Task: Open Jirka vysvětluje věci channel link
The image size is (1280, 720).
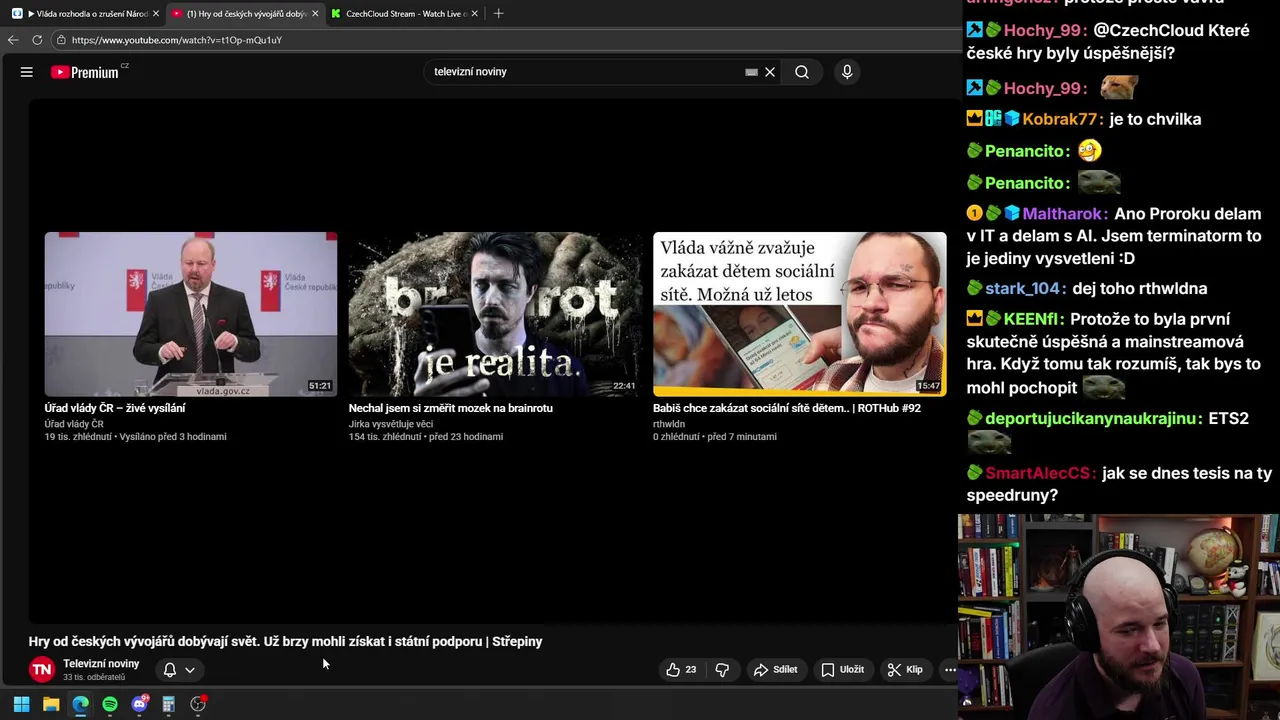Action: tap(391, 424)
